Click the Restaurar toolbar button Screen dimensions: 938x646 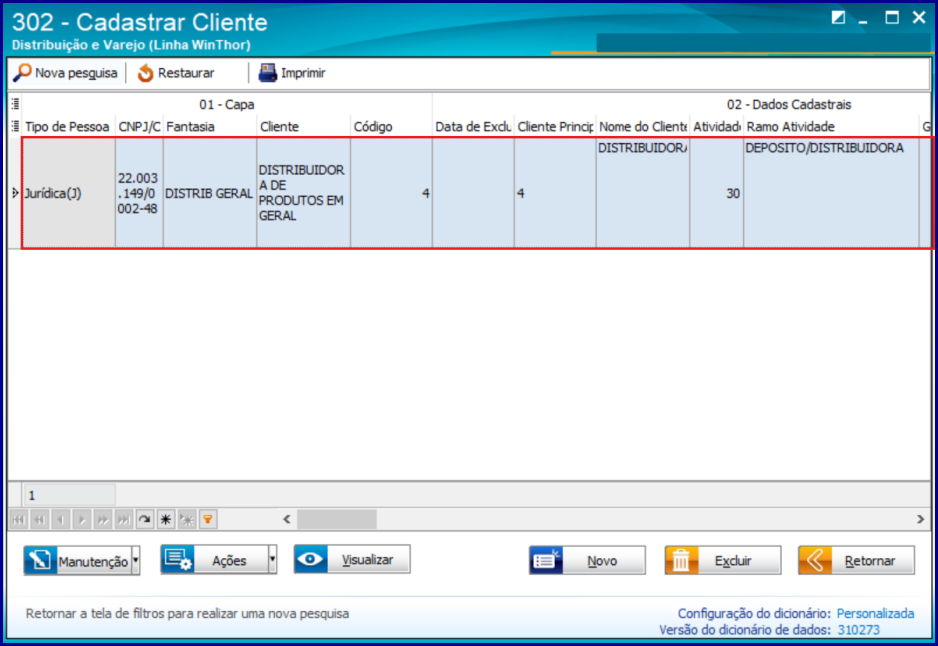click(176, 73)
